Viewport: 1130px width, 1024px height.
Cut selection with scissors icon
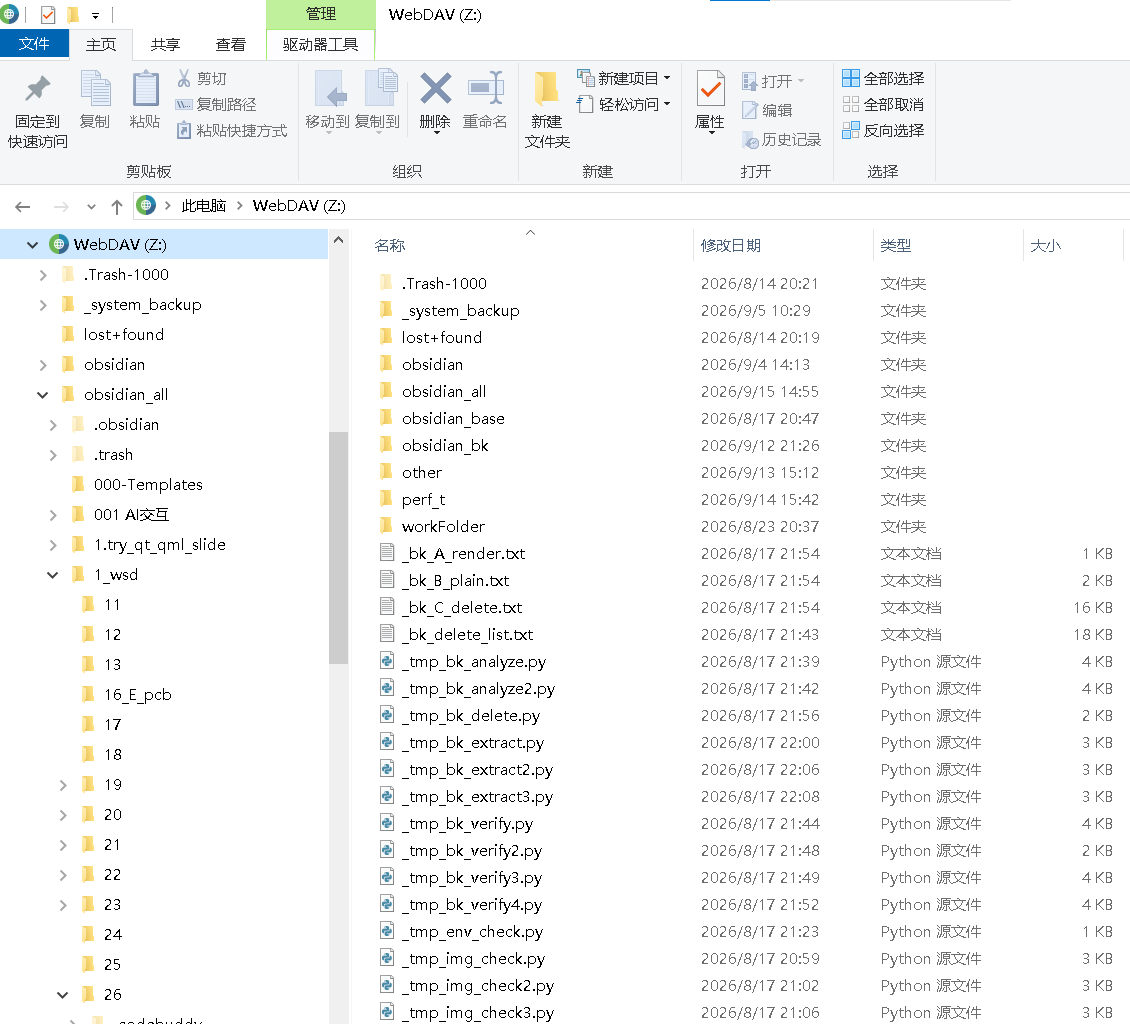point(202,79)
